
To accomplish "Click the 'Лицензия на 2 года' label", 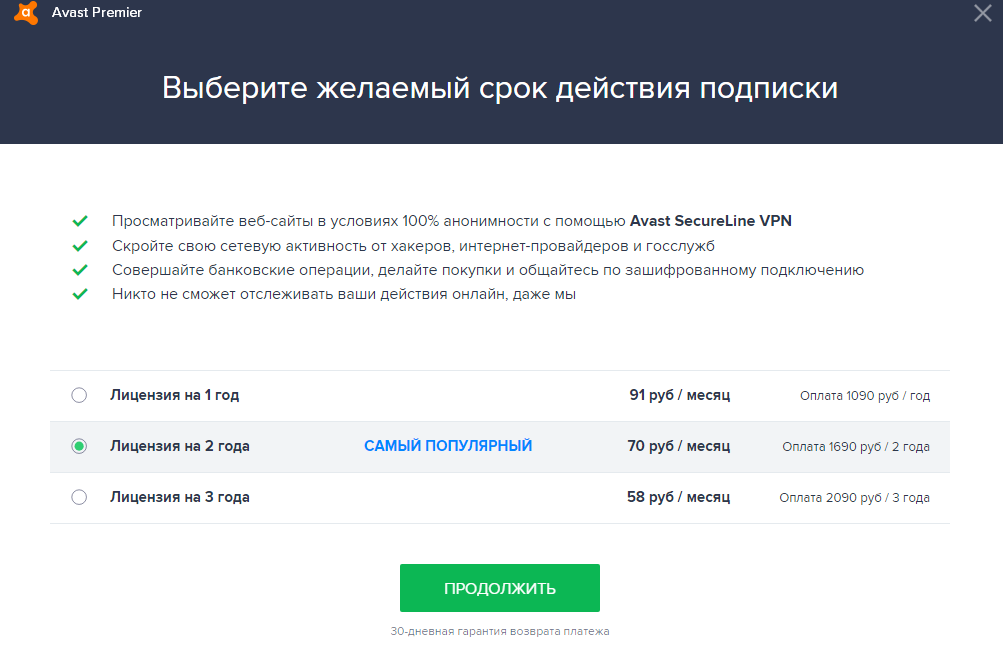I will (180, 446).
